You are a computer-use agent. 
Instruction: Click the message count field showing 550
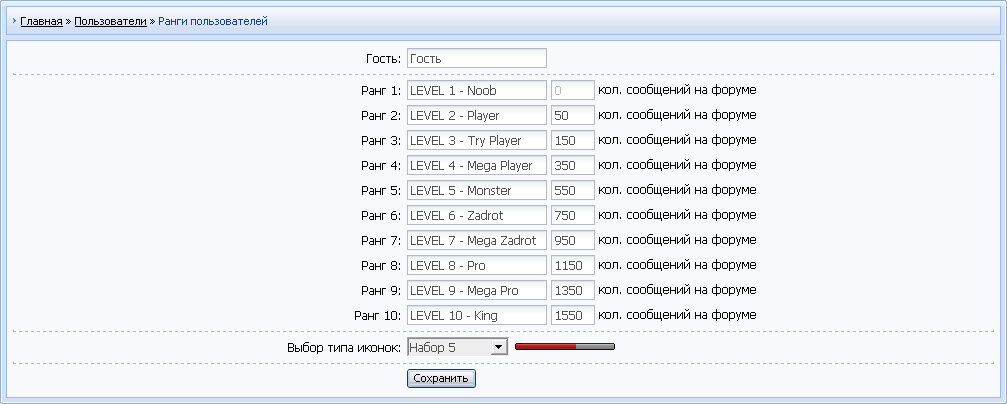pyautogui.click(x=572, y=190)
